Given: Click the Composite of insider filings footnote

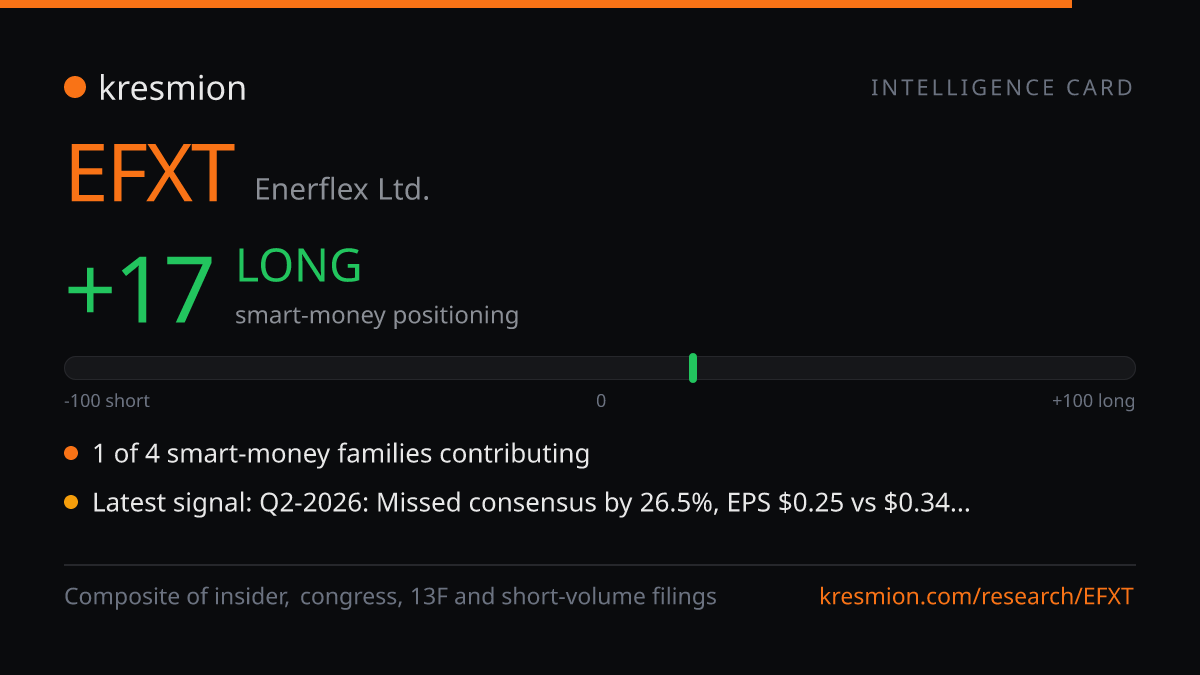Looking at the screenshot, I should (x=390, y=597).
